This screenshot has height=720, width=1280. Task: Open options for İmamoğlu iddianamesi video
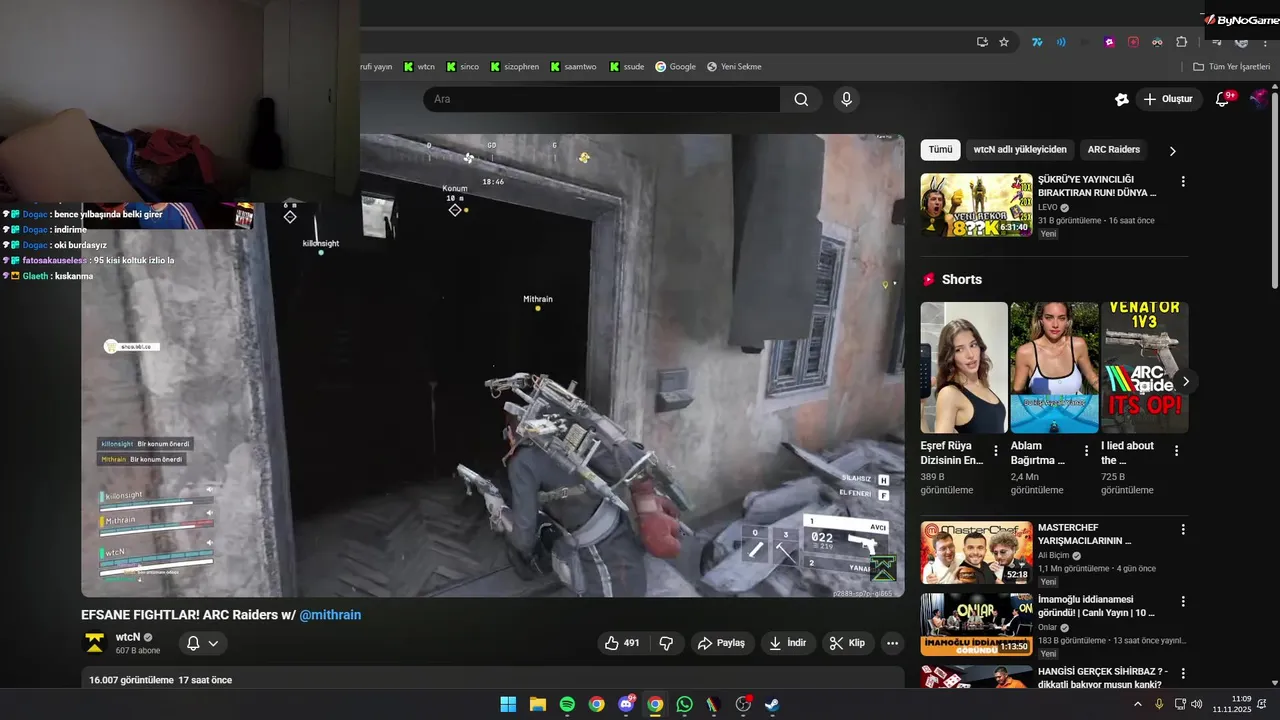coord(1183,602)
